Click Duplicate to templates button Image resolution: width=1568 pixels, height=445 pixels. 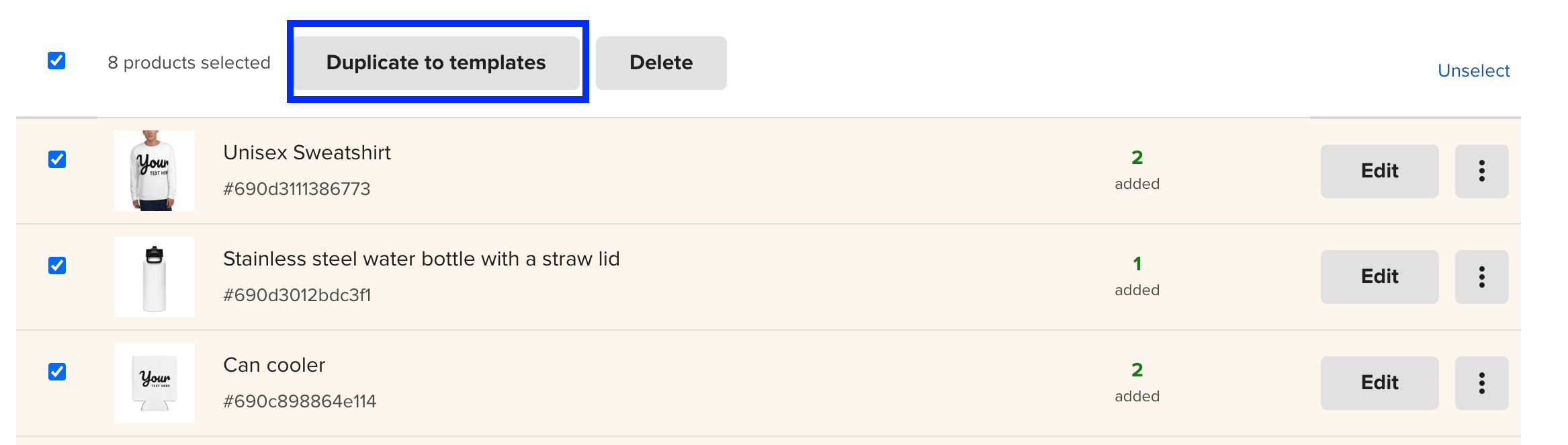(x=436, y=63)
